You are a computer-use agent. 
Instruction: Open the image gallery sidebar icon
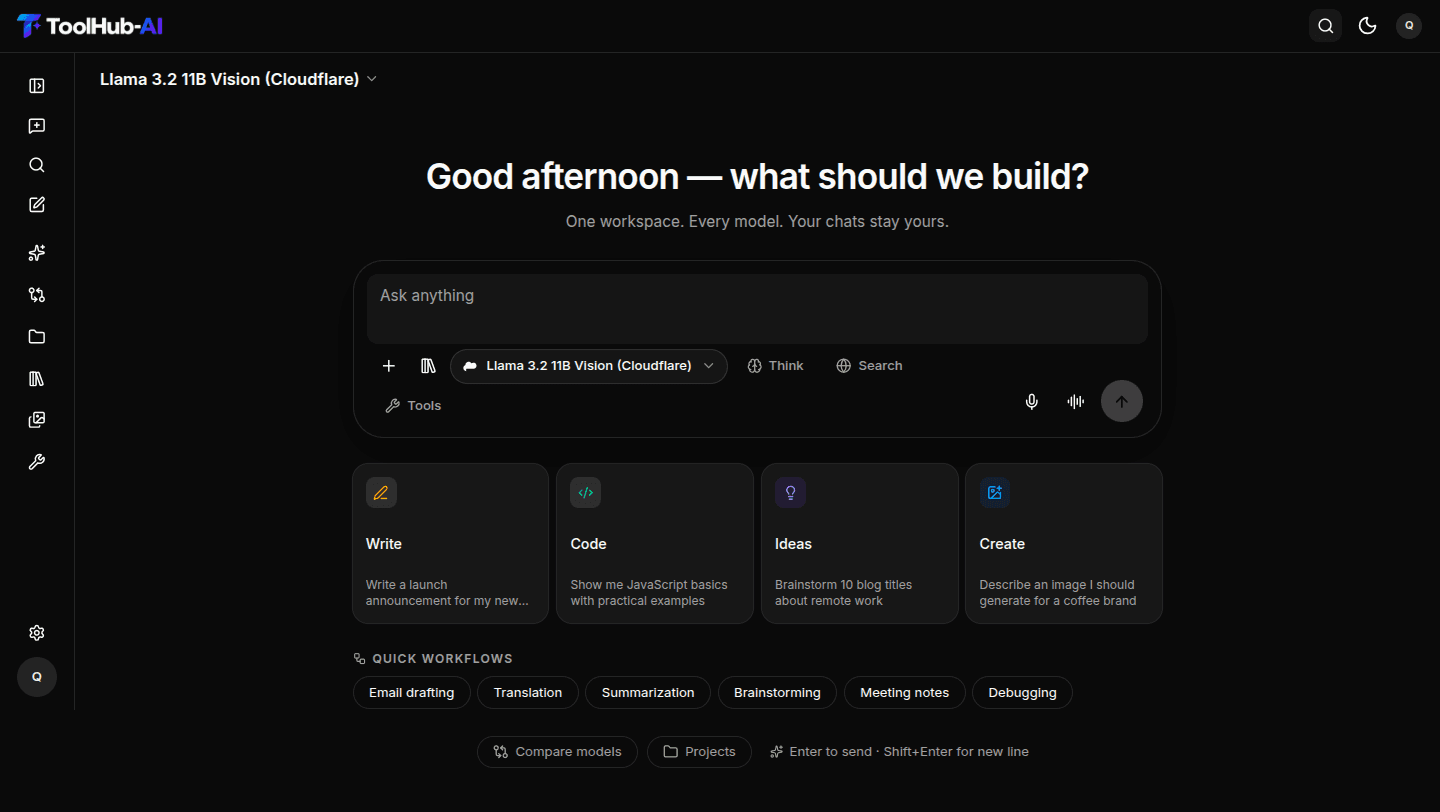point(37,420)
